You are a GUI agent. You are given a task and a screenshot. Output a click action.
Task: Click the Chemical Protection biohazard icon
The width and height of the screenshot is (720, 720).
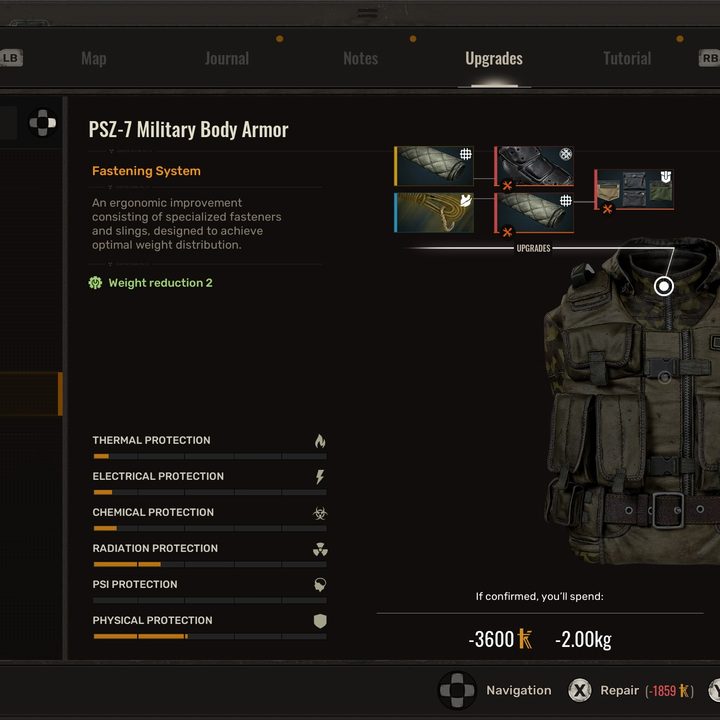click(320, 513)
